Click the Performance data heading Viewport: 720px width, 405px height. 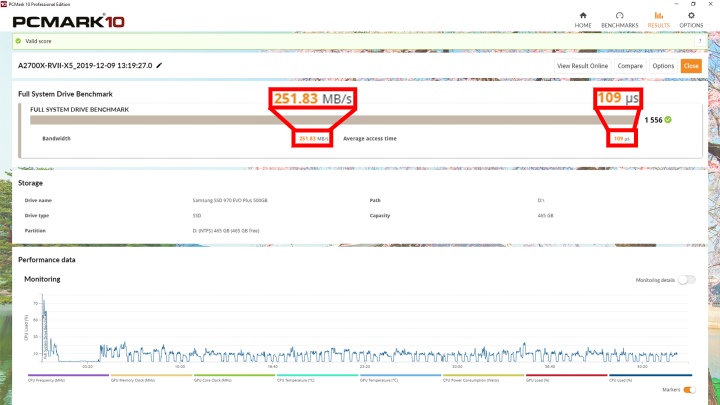tap(46, 259)
